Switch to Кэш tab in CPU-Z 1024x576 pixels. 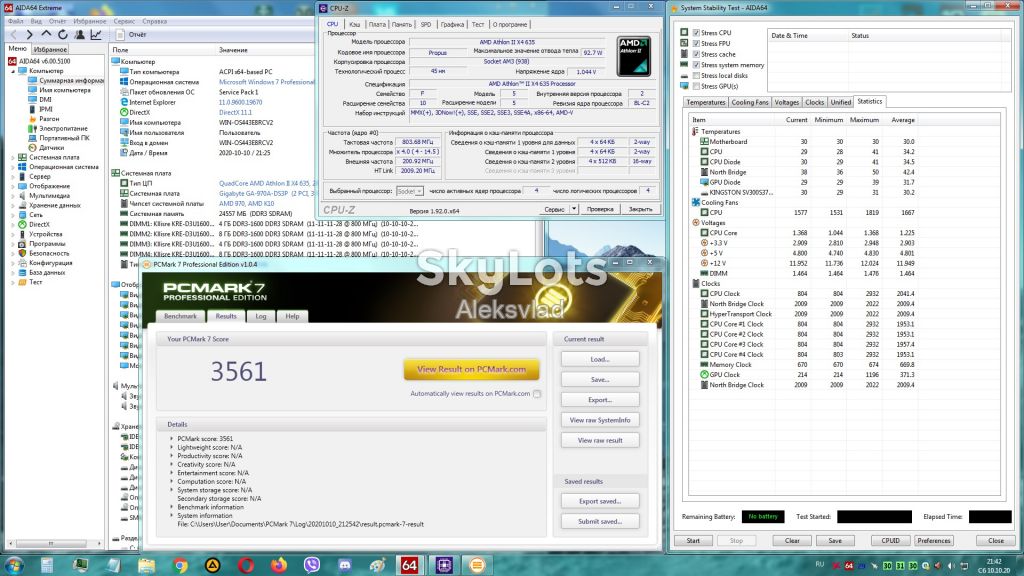(354, 24)
